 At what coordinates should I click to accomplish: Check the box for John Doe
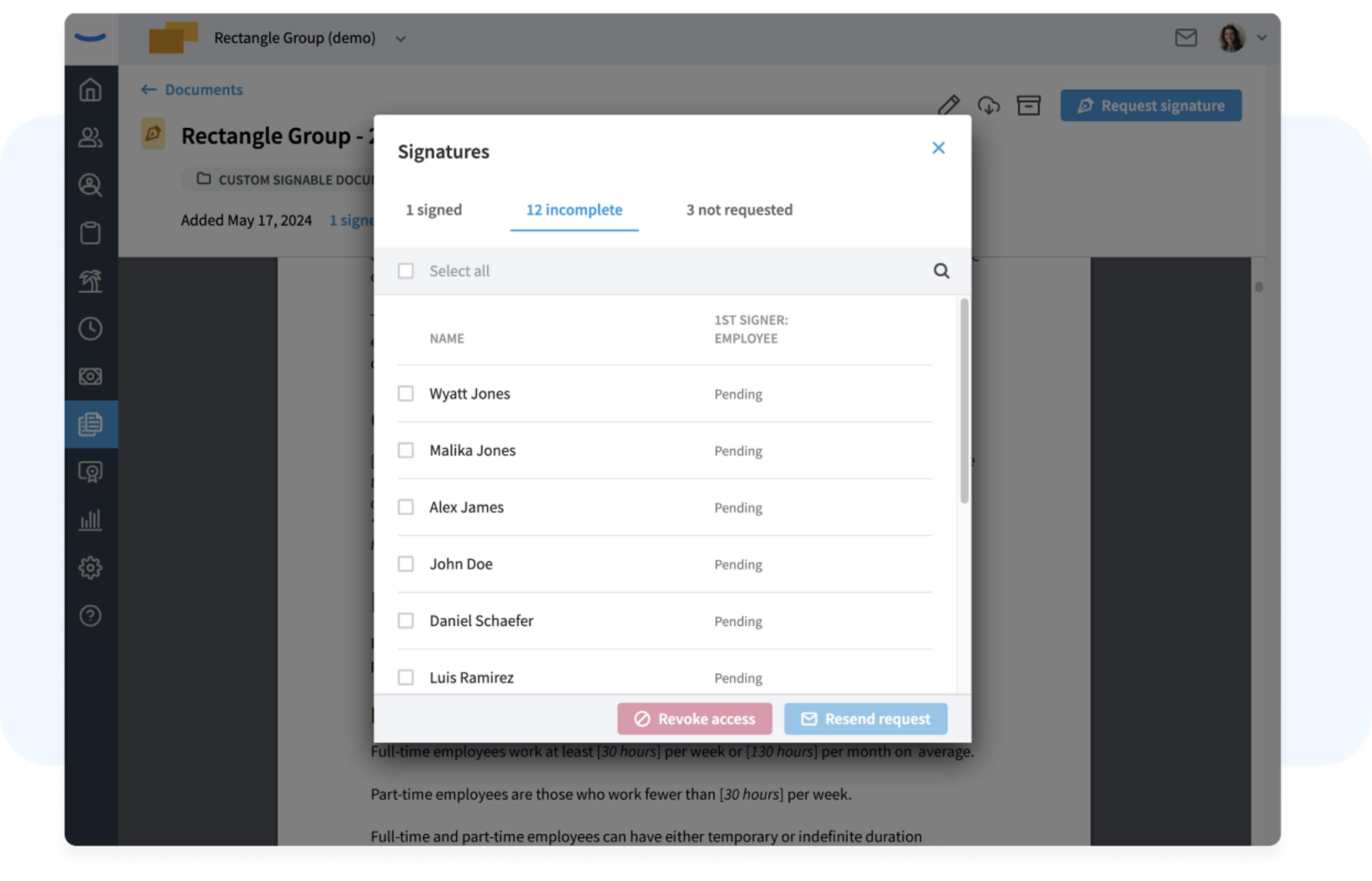406,564
